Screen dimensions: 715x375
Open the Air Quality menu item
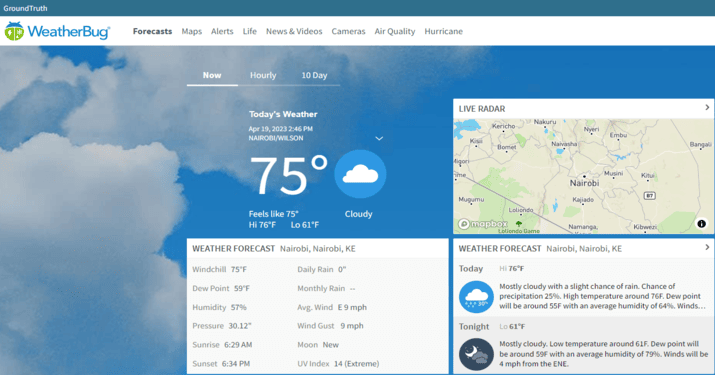[395, 31]
